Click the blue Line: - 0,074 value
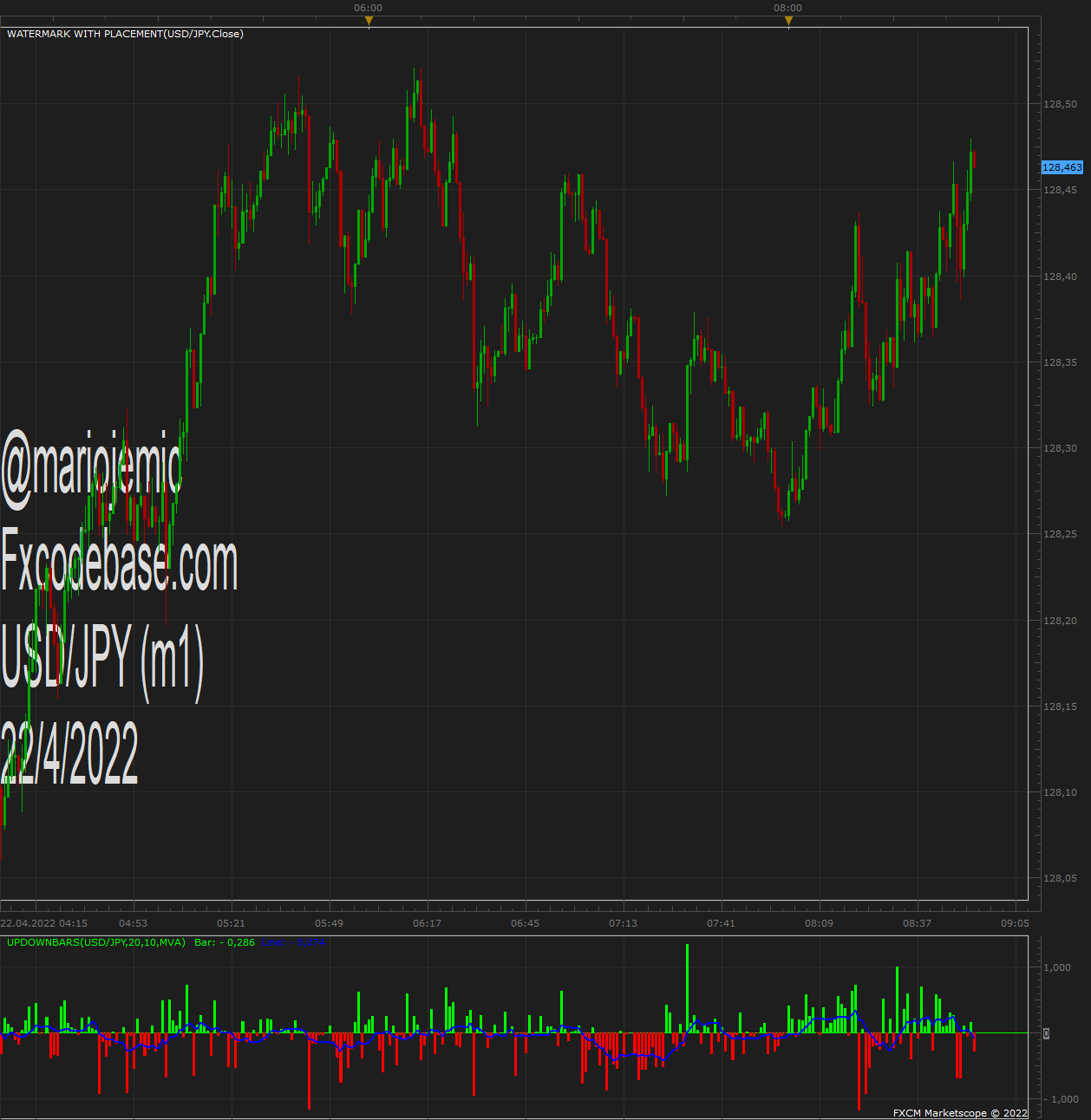 click(x=293, y=942)
